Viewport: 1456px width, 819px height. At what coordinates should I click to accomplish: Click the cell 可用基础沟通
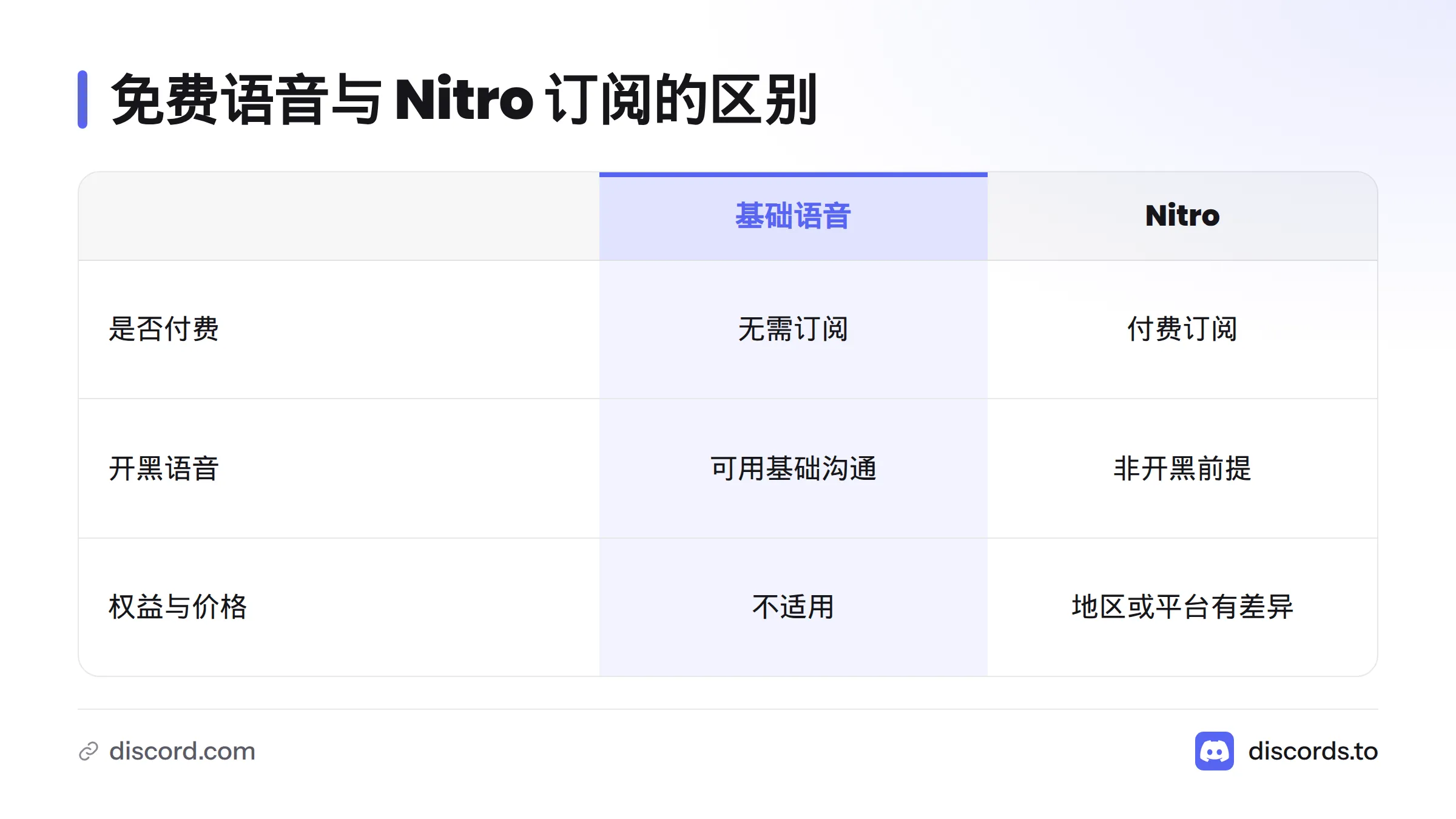click(x=793, y=468)
